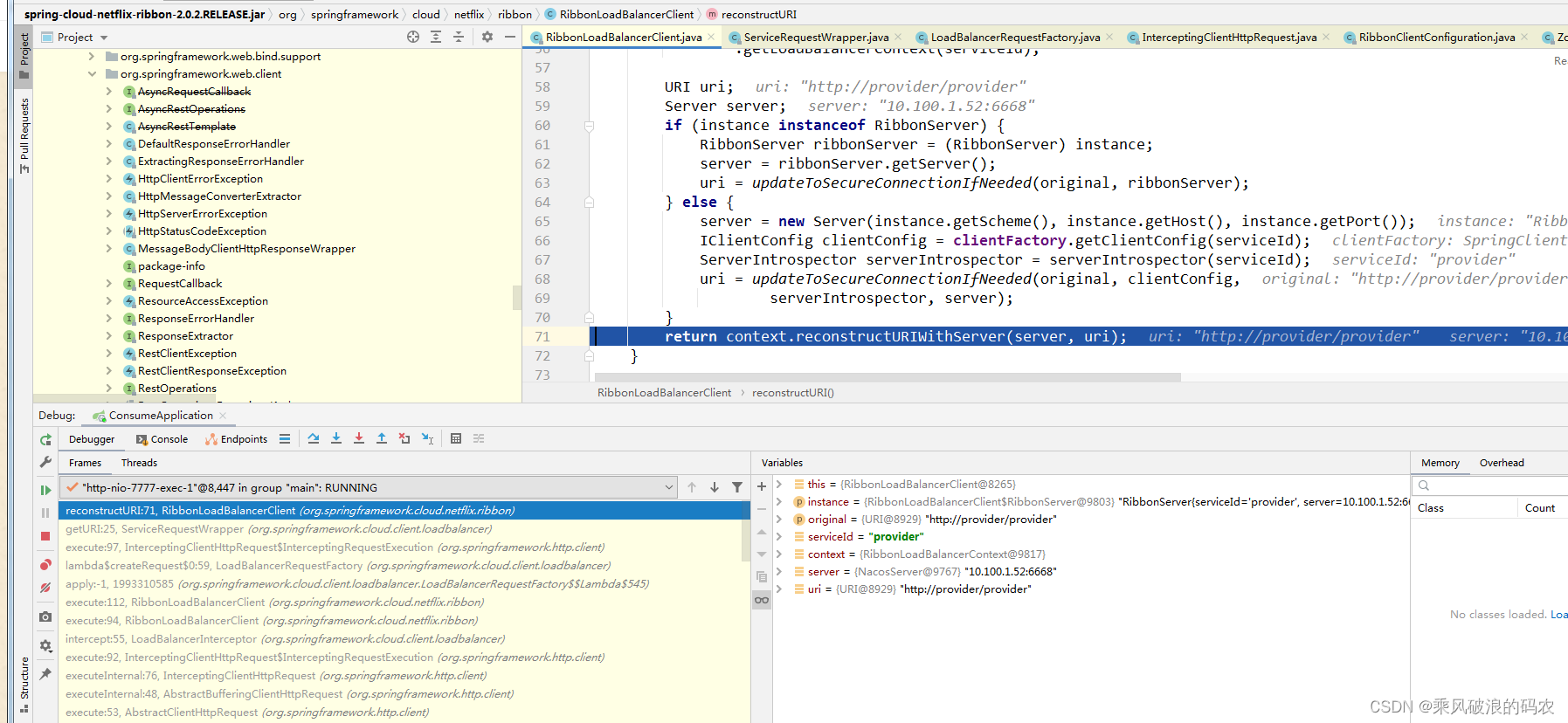Hide the Project tool window
The height and width of the screenshot is (723, 1568).
510,37
